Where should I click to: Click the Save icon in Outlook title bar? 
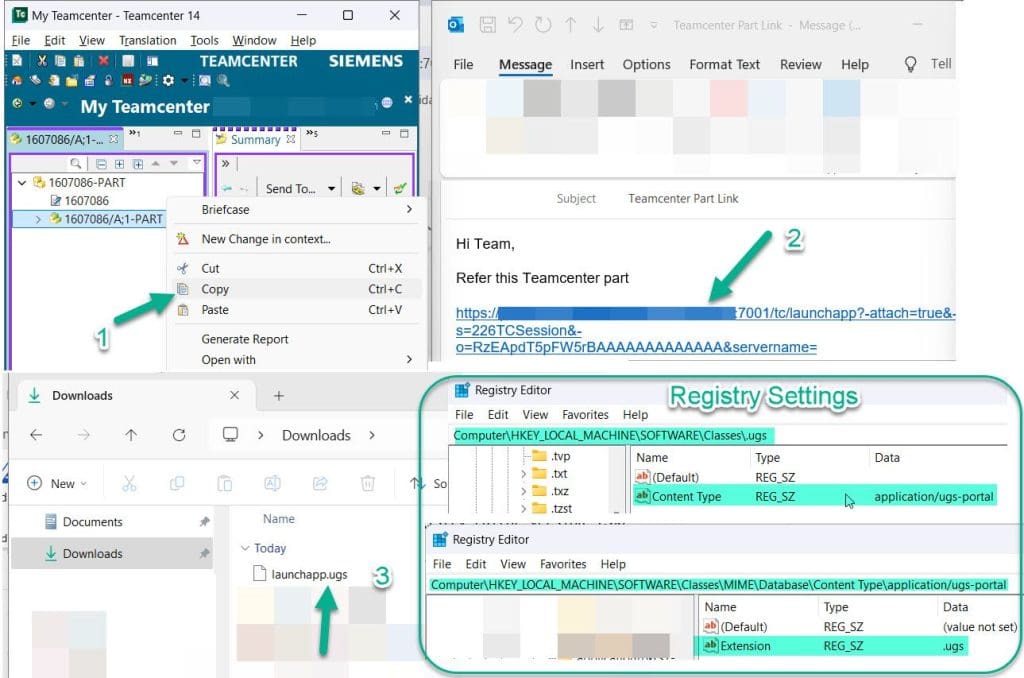point(487,25)
